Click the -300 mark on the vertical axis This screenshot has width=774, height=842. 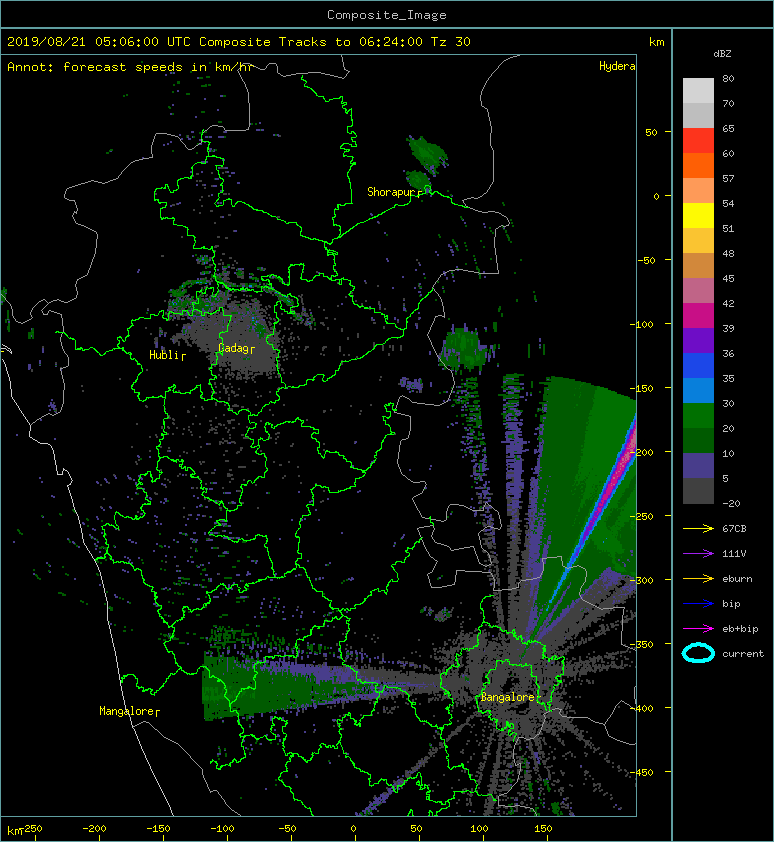(641, 580)
